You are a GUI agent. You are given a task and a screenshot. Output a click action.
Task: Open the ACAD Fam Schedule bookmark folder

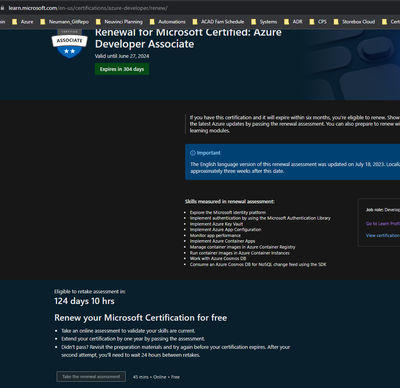tap(218, 22)
